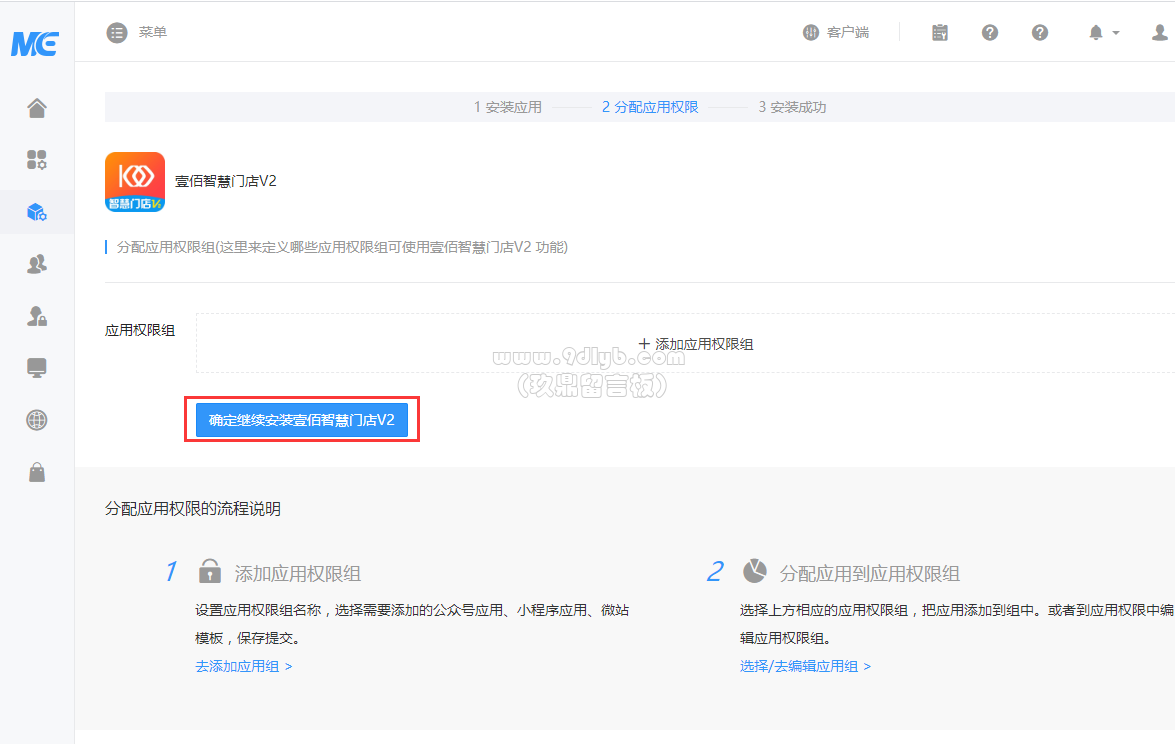The height and width of the screenshot is (744, 1175).
Task: Open the user profile icon in header
Action: (x=1160, y=32)
